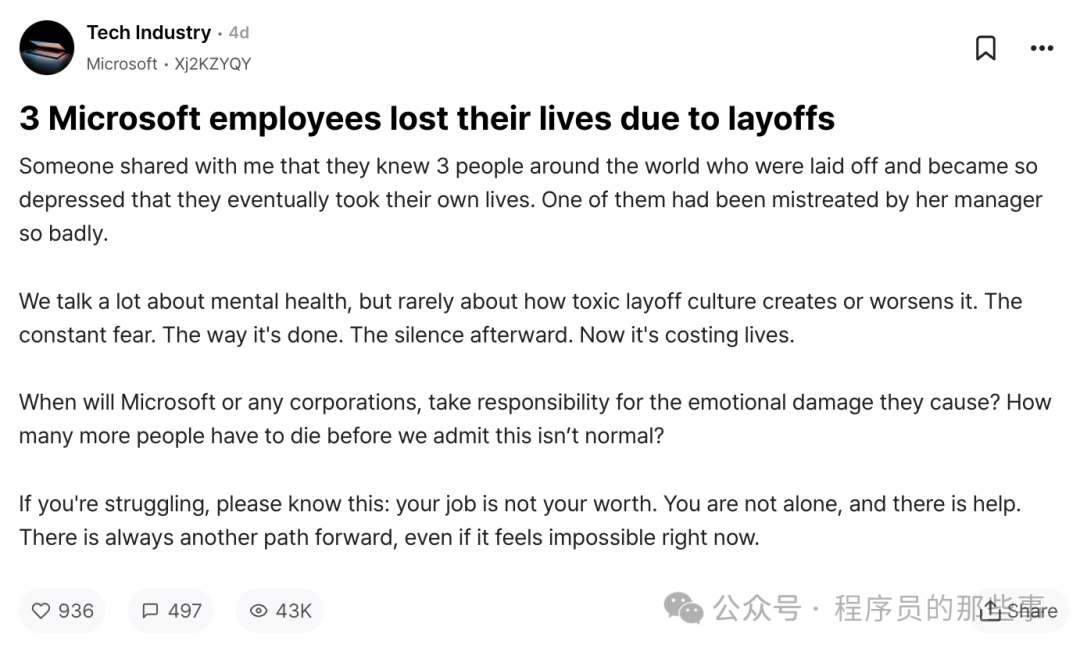The image size is (1080, 652).
Task: Open the 497 comments via speech bubble
Action: coord(150,611)
